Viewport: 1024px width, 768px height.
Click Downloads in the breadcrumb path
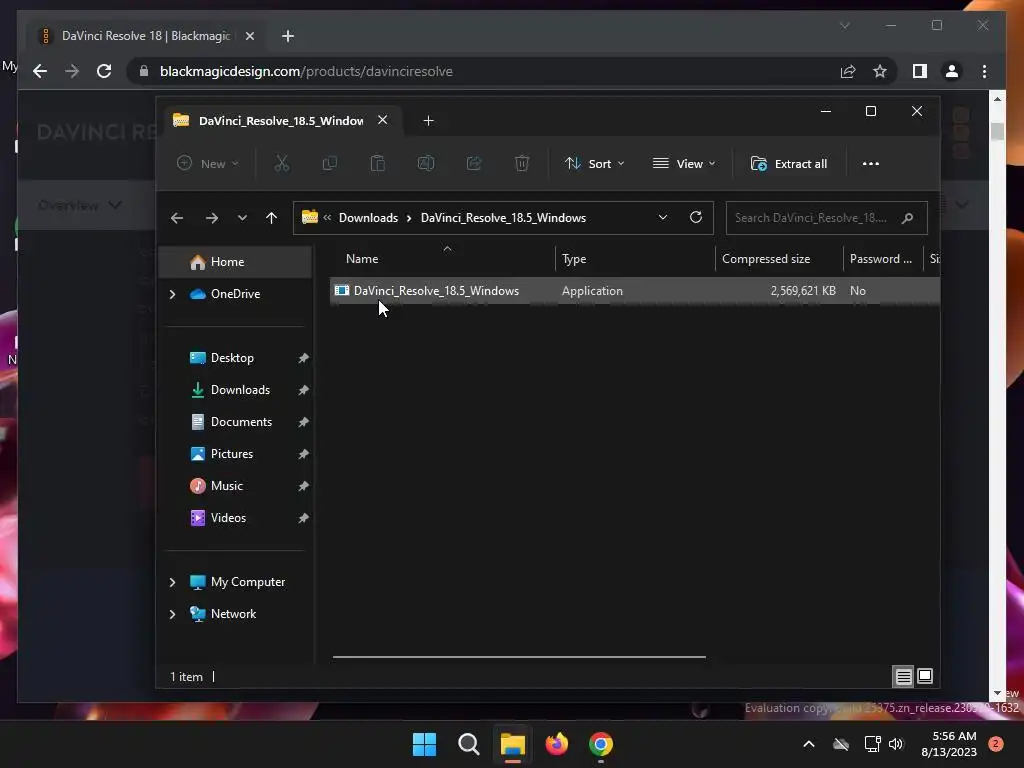tap(368, 218)
